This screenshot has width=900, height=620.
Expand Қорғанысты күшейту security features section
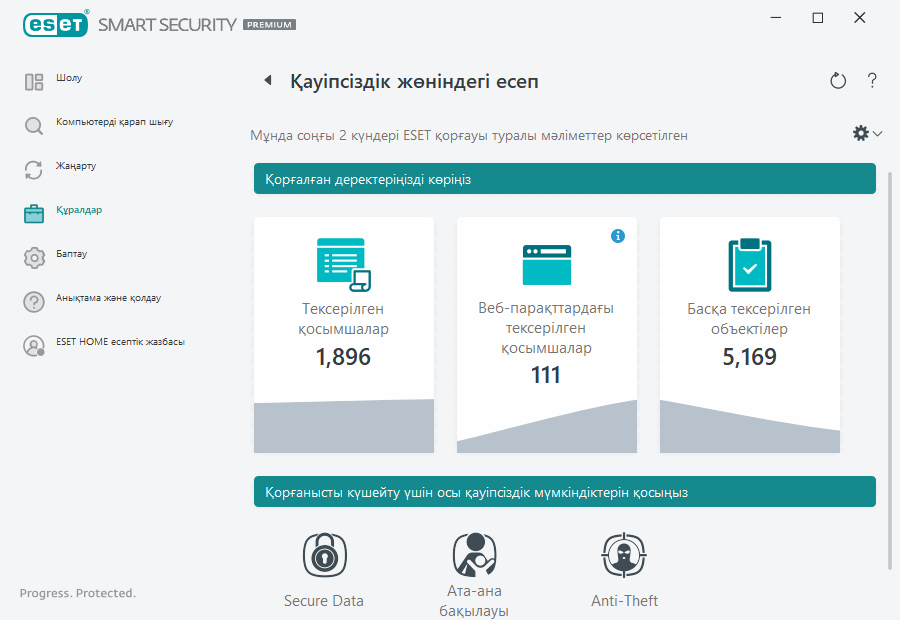pyautogui.click(x=565, y=491)
